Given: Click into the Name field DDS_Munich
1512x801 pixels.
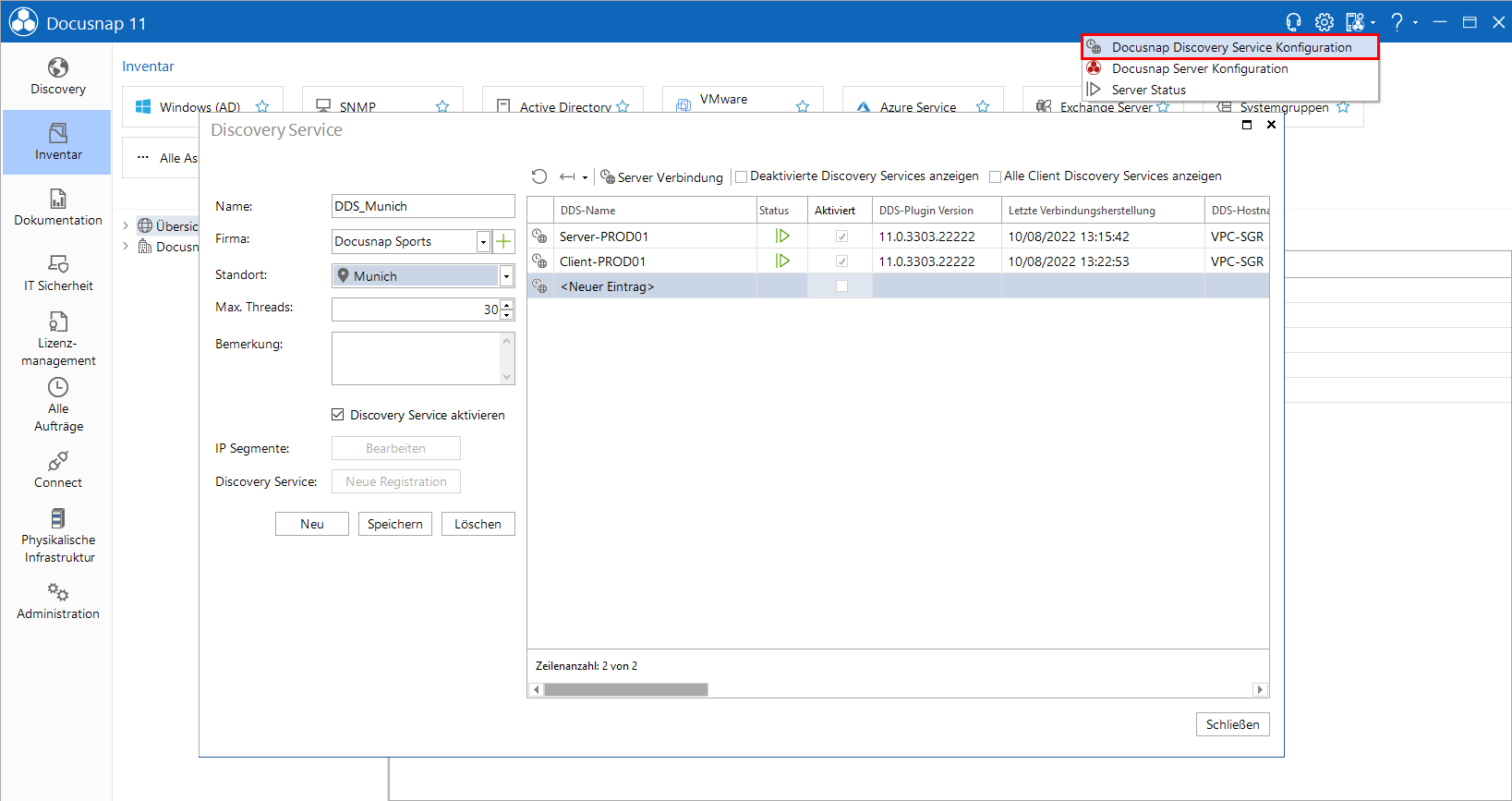Looking at the screenshot, I should point(423,206).
